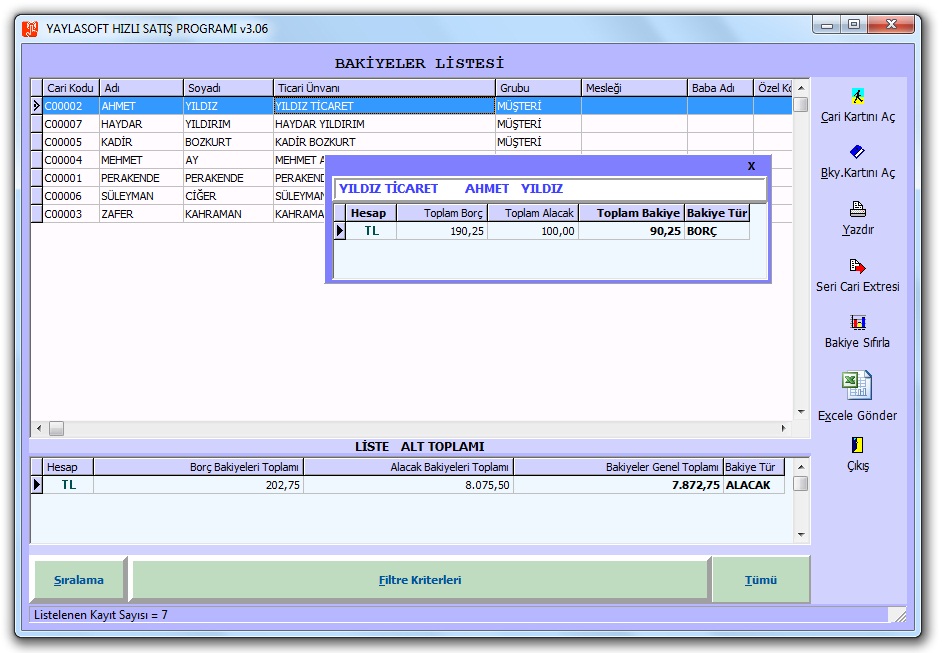Click the Cari Kartını Aç running-man icon
The height and width of the screenshot is (653, 943).
coord(858,96)
